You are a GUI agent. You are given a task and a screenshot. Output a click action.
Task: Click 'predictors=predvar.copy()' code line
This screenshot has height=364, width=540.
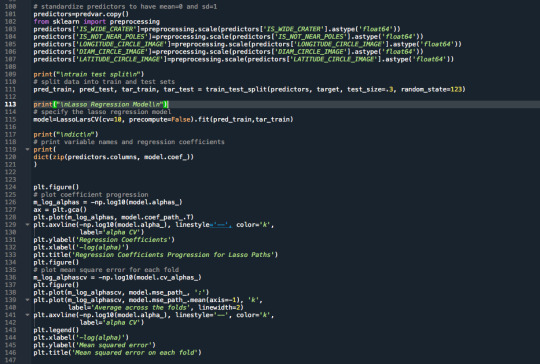click(81, 14)
